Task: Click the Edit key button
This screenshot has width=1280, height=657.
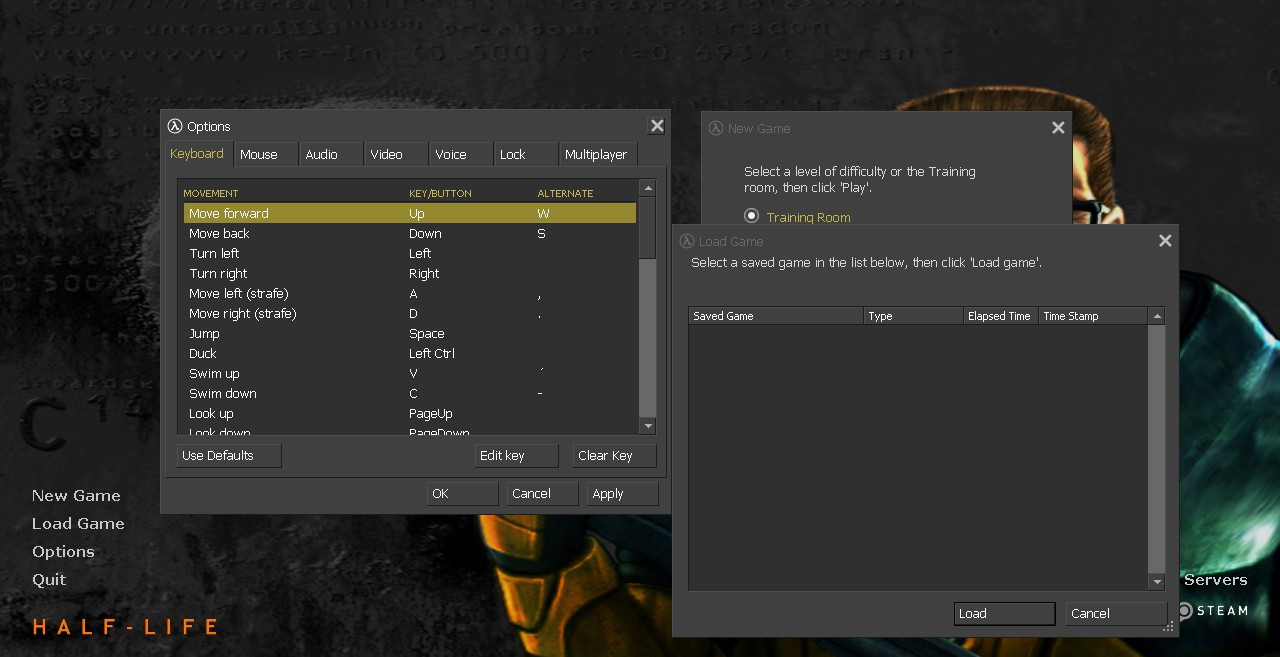Action: [516, 455]
